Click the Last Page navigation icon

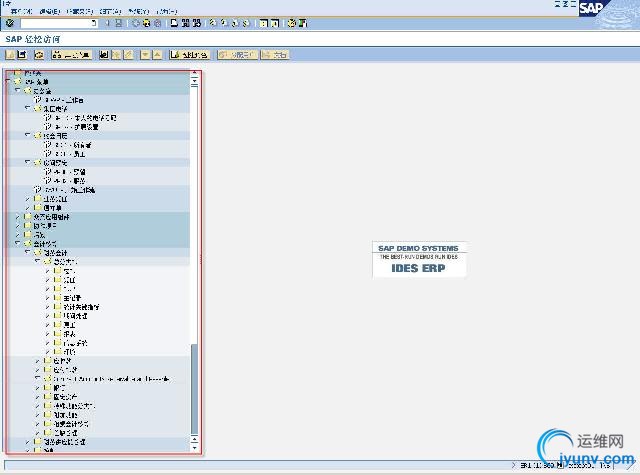pos(246,23)
